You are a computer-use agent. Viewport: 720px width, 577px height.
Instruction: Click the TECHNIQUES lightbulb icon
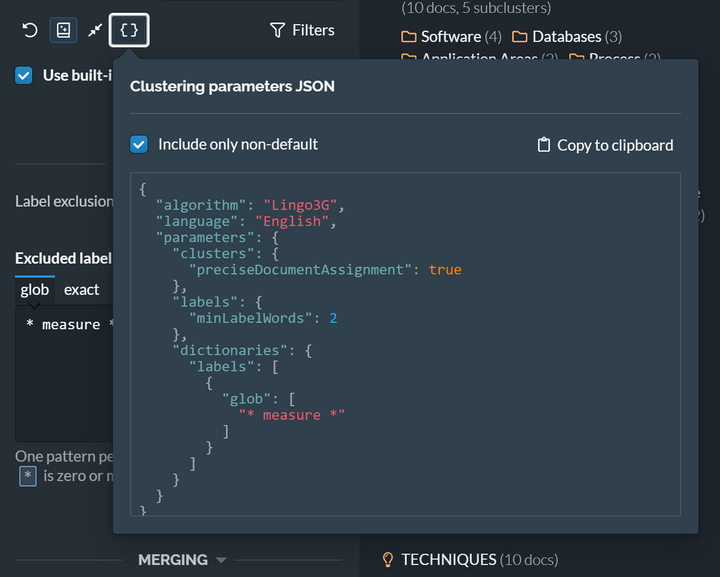[388, 560]
